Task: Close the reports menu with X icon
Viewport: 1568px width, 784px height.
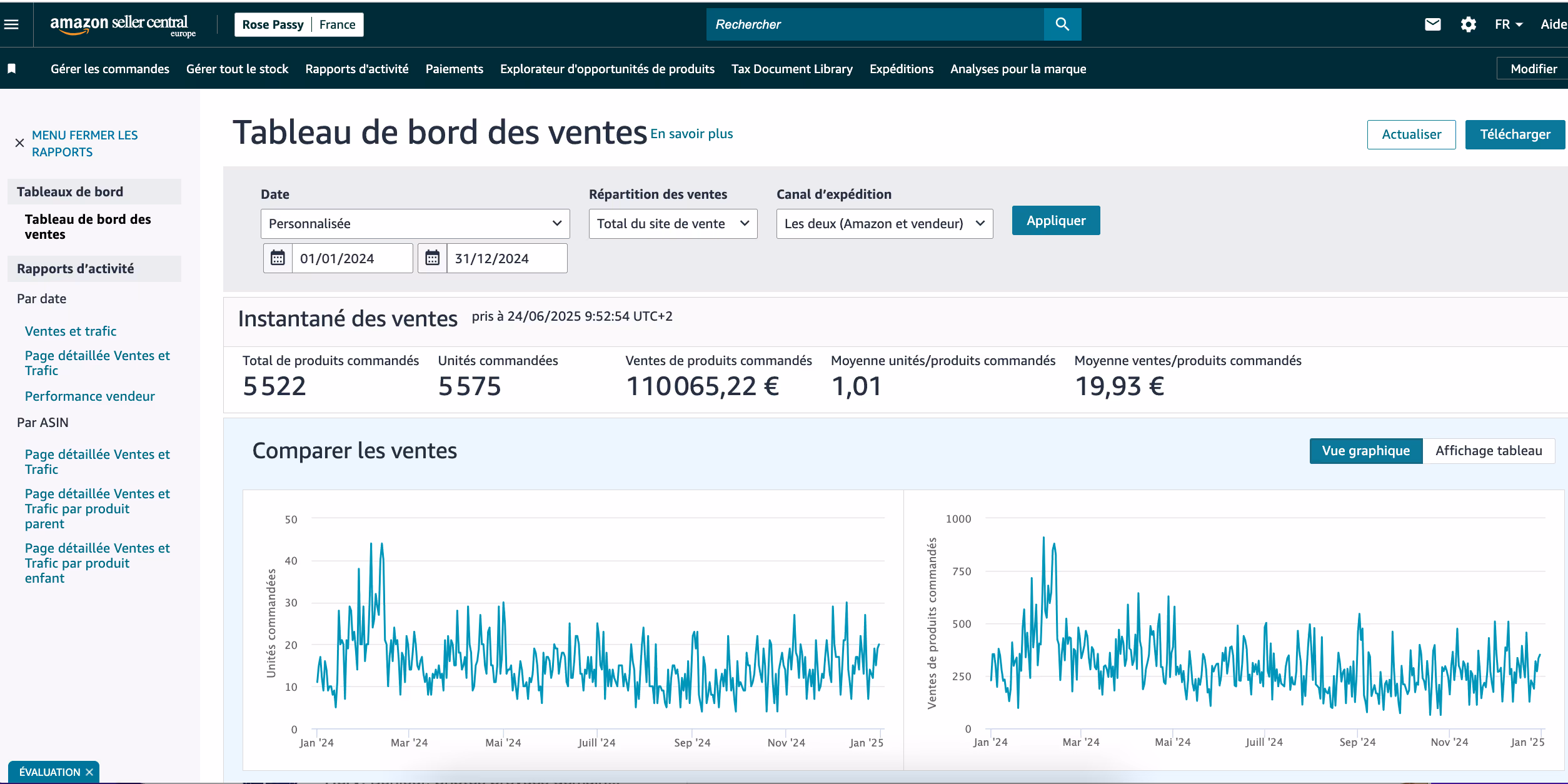Action: pyautogui.click(x=19, y=143)
